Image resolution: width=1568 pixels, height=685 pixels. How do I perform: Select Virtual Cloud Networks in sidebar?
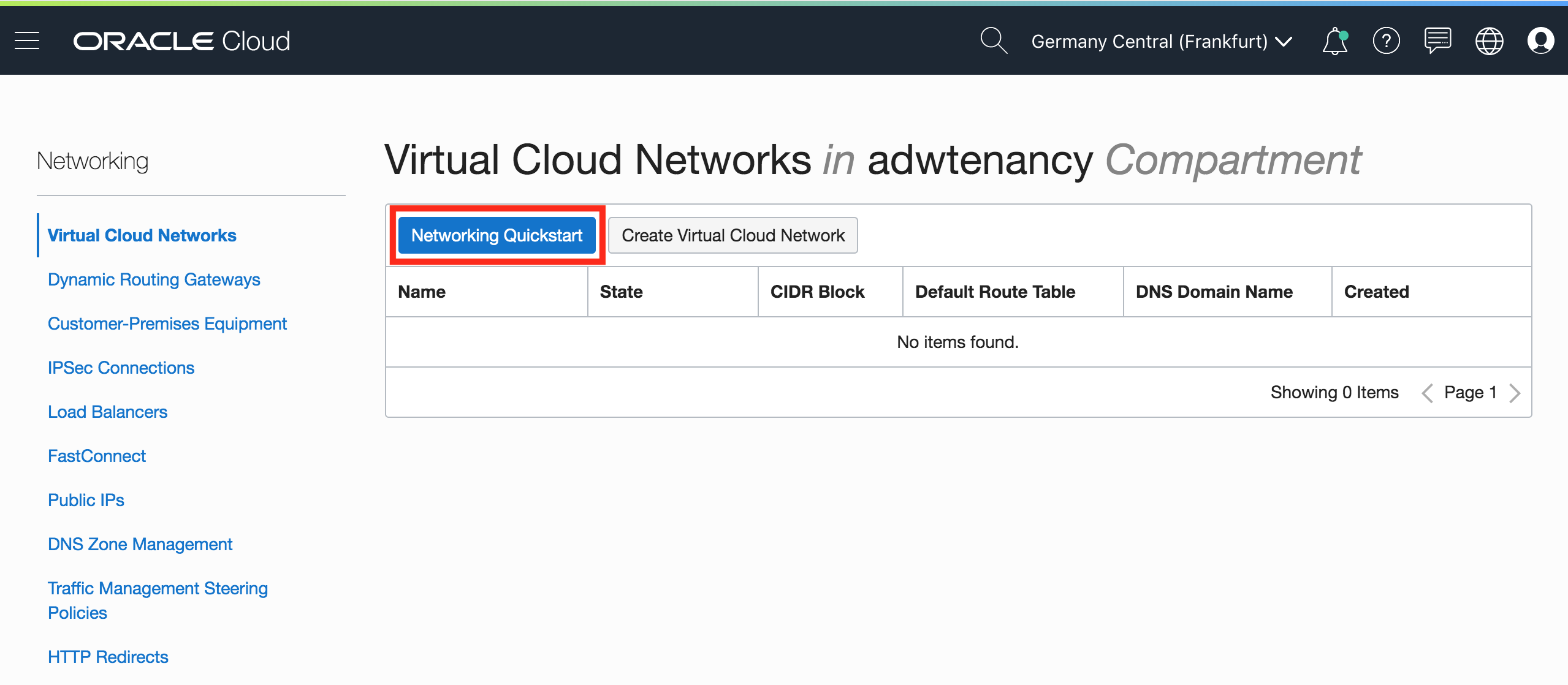pos(142,235)
